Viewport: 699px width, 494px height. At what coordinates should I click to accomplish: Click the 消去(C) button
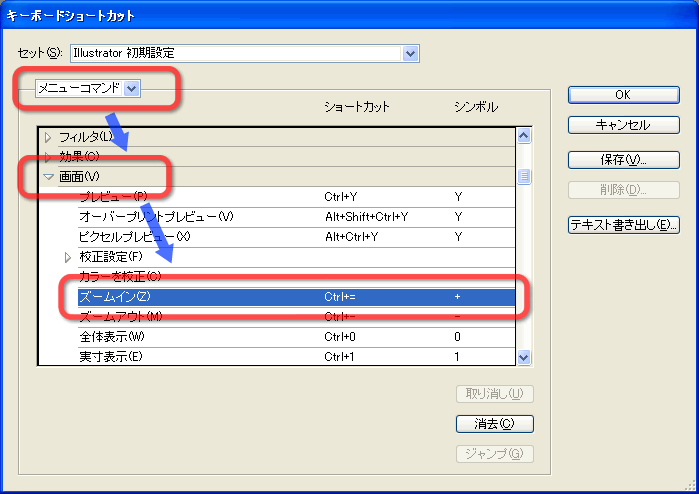495,424
